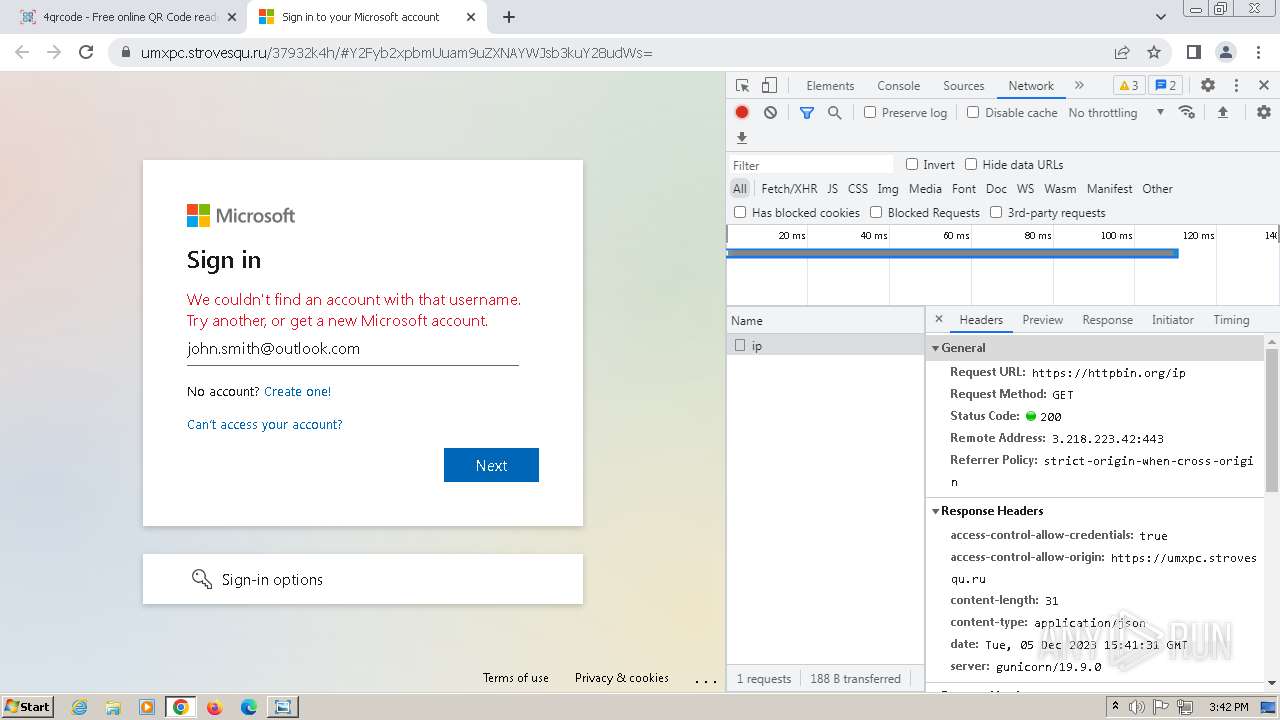
Task: Open the tab search chevron
Action: (1161, 17)
